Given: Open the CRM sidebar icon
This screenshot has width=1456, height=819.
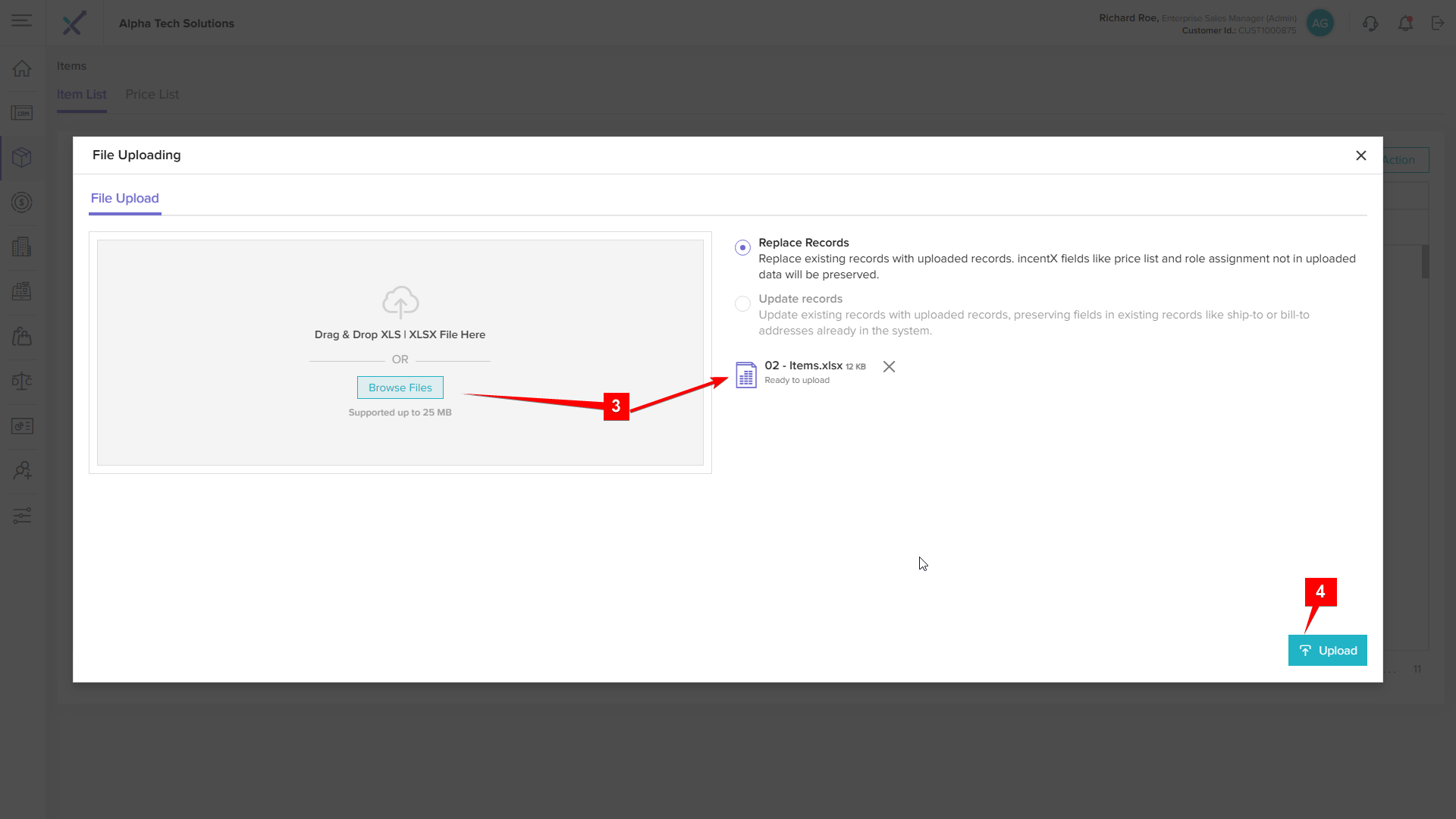Looking at the screenshot, I should [x=22, y=113].
